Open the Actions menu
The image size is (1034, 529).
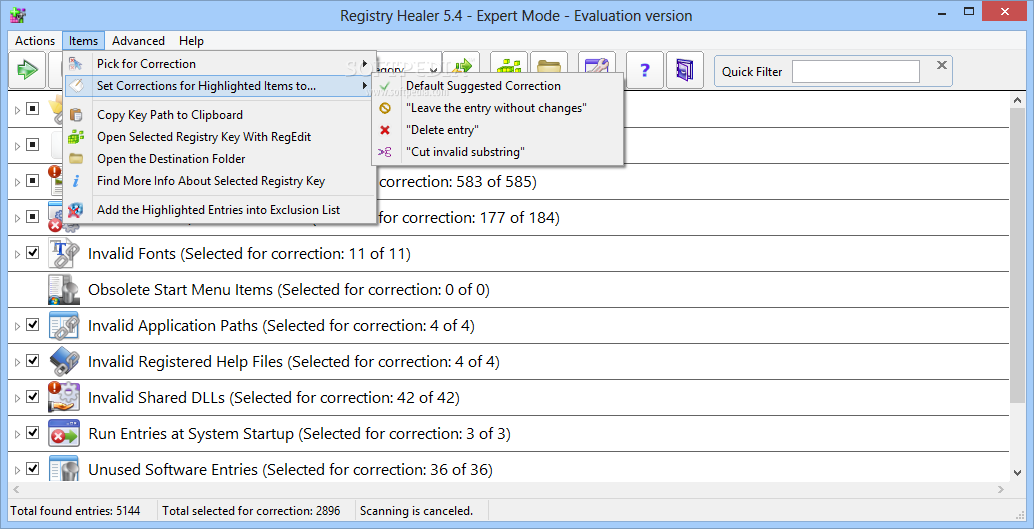[x=35, y=41]
